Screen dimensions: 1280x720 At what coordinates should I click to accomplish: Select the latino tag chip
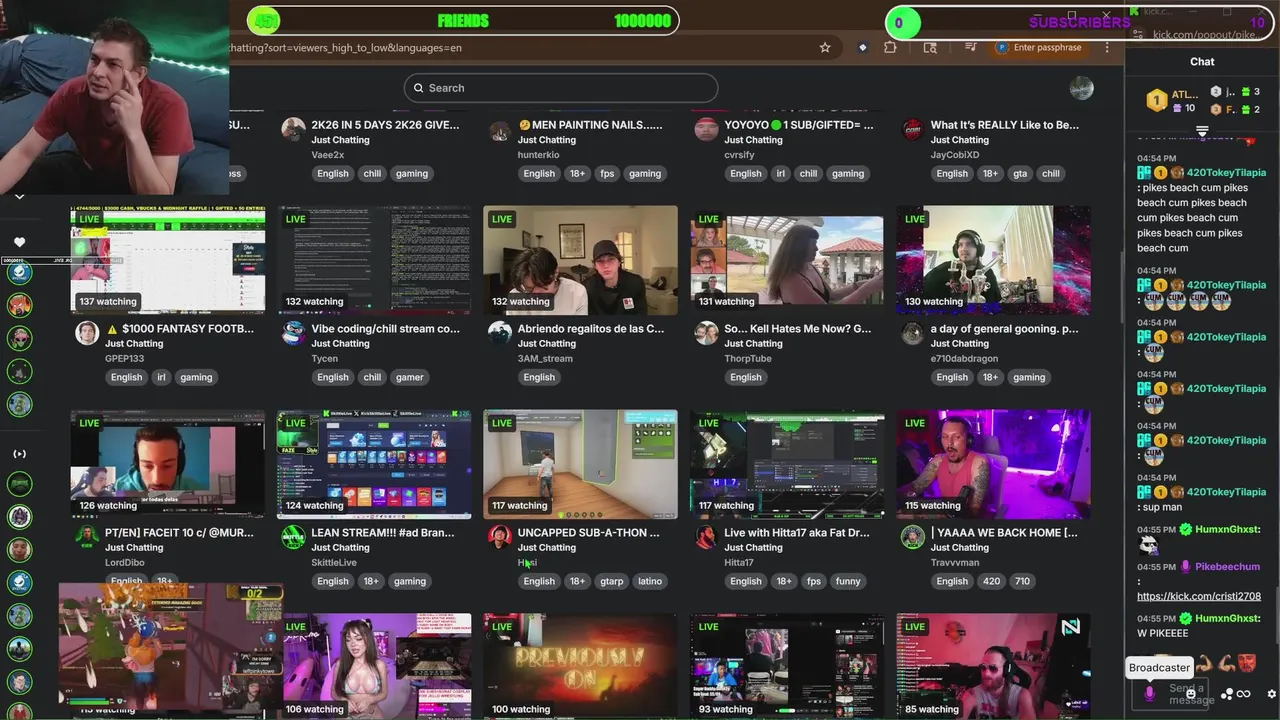coord(650,581)
